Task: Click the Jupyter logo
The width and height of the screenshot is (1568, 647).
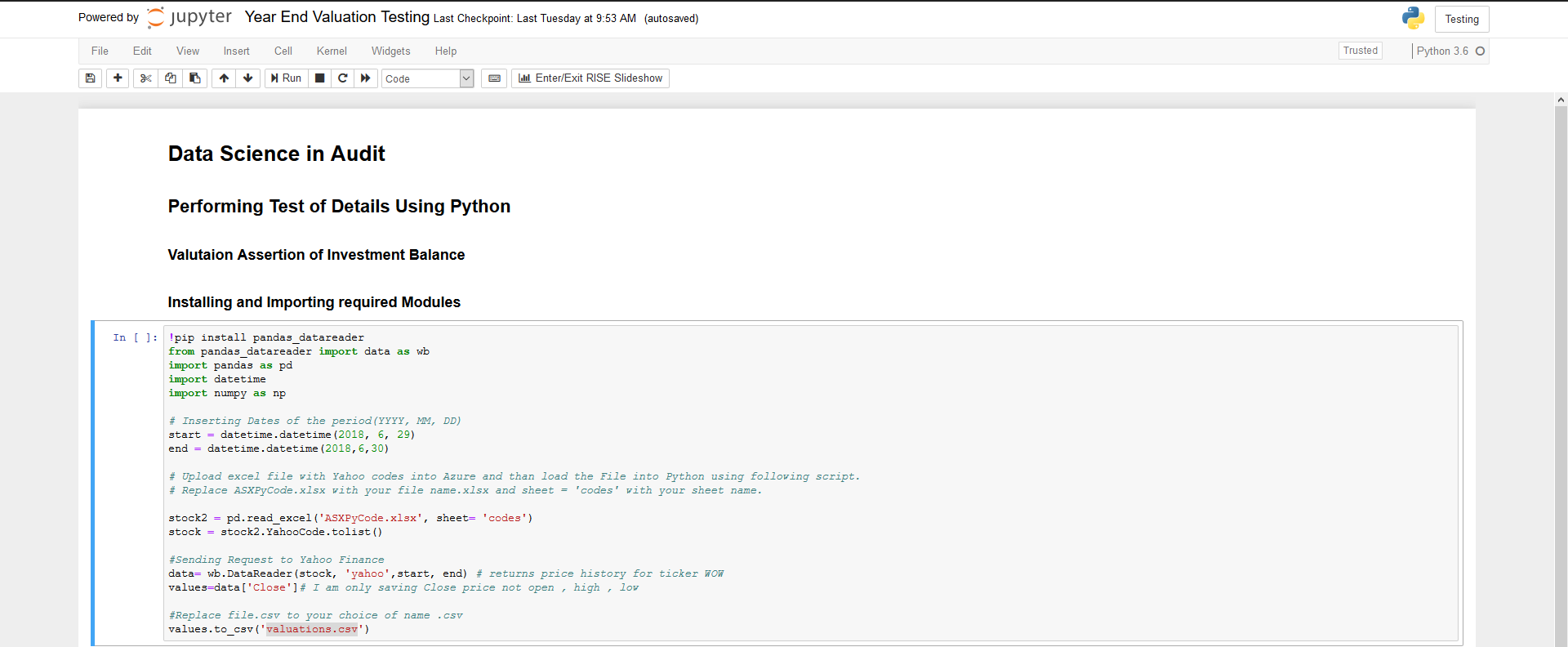Action: pos(189,17)
